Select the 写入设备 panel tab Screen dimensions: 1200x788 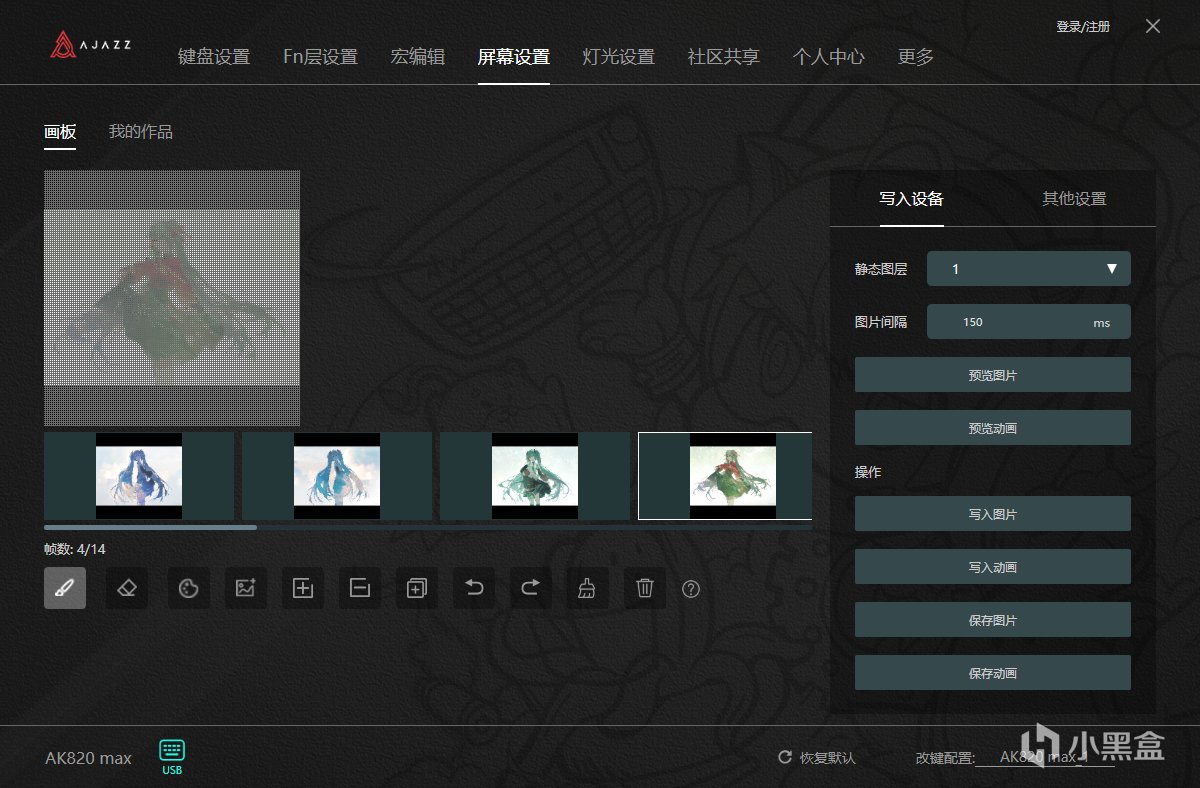(x=911, y=198)
